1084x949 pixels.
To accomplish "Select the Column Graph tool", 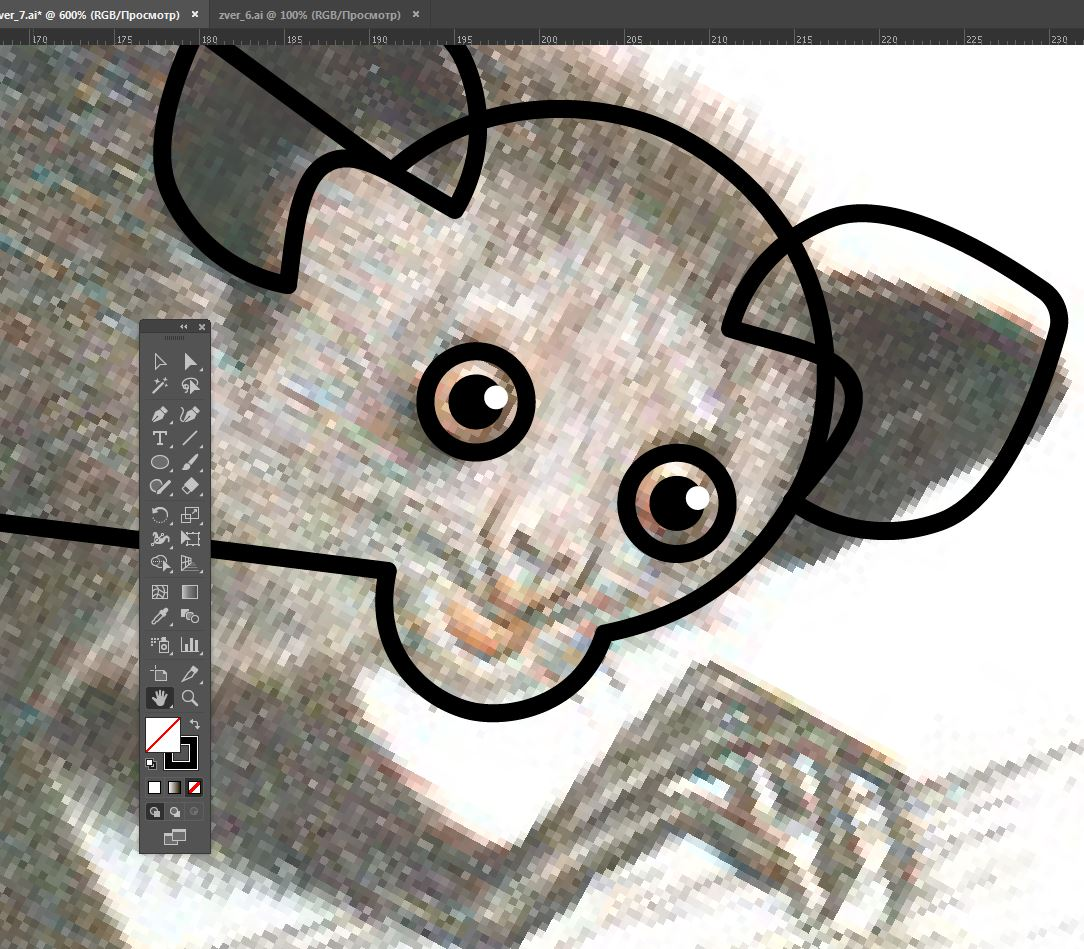I will coord(190,645).
